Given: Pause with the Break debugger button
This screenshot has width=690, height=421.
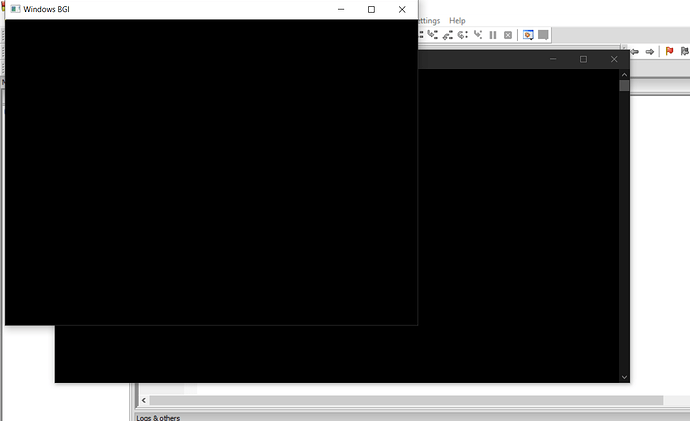Looking at the screenshot, I should click(x=493, y=35).
